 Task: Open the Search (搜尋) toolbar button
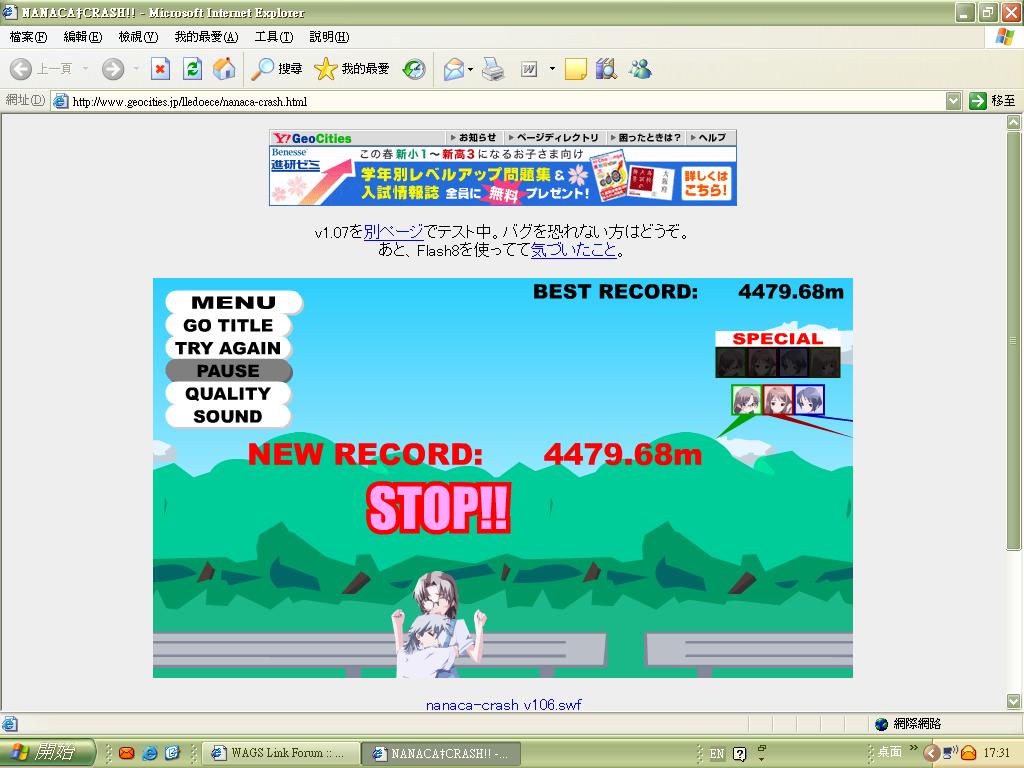point(277,69)
